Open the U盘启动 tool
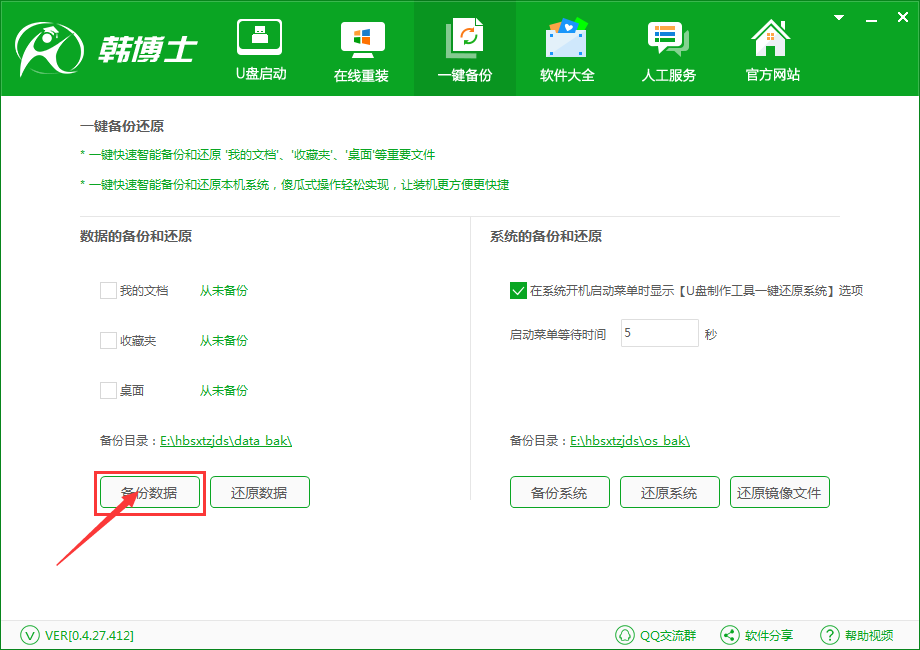The width and height of the screenshot is (920, 650). pos(260,47)
